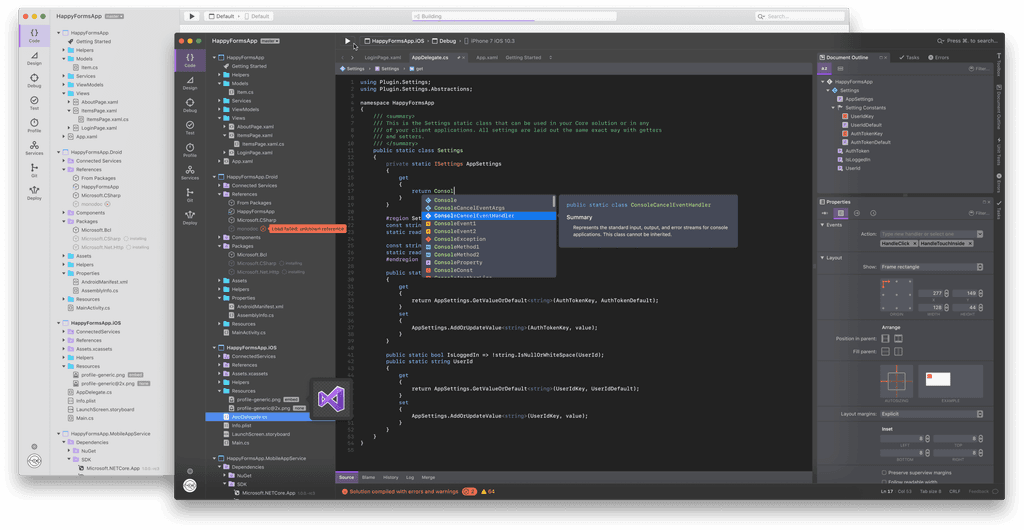The width and height of the screenshot is (1024, 530).
Task: Open the Toolbox pad on right edge
Action: point(999,63)
